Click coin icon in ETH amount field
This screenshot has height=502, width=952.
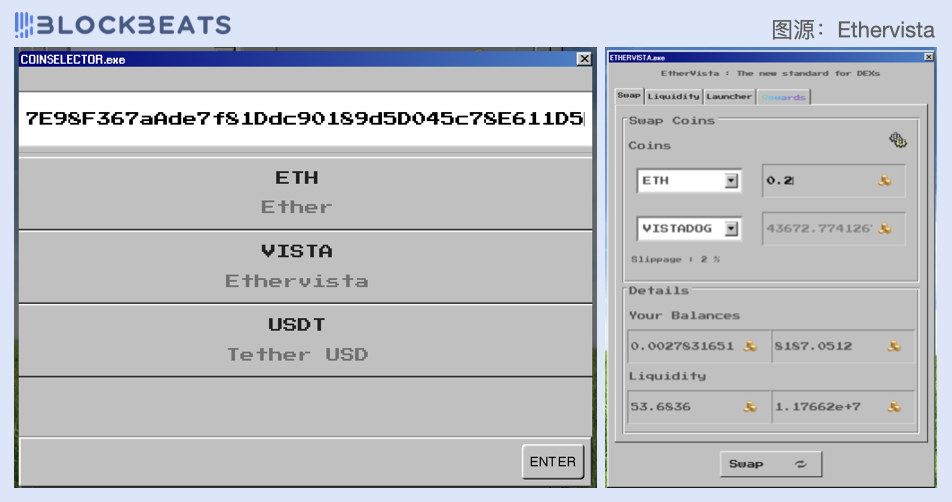[x=885, y=181]
